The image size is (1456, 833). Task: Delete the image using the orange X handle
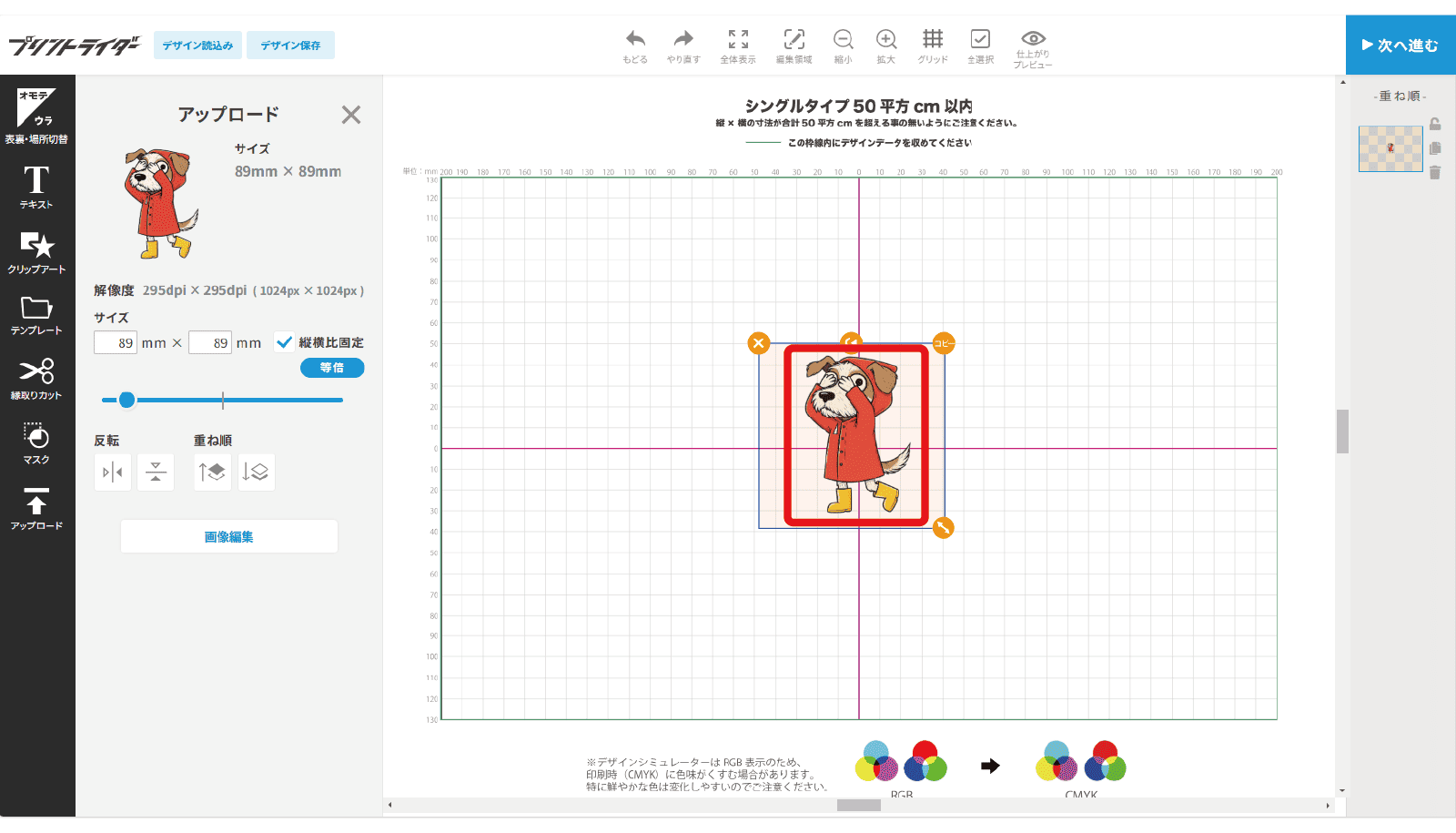(x=758, y=343)
